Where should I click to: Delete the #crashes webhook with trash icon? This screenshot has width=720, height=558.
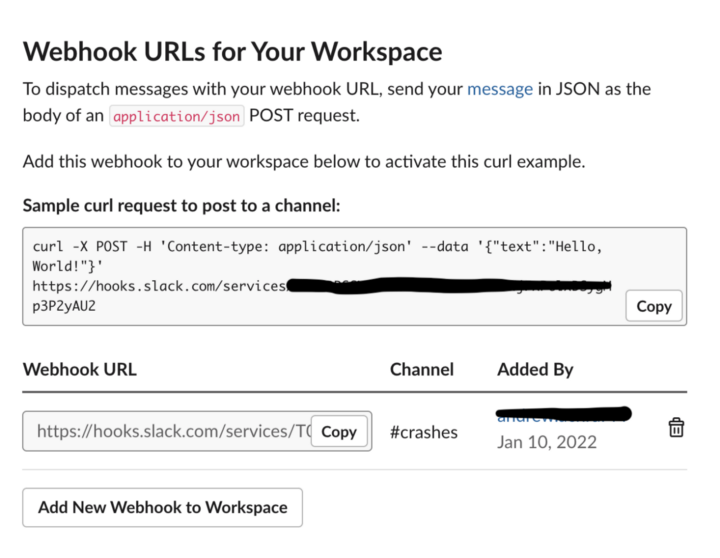pyautogui.click(x=676, y=428)
